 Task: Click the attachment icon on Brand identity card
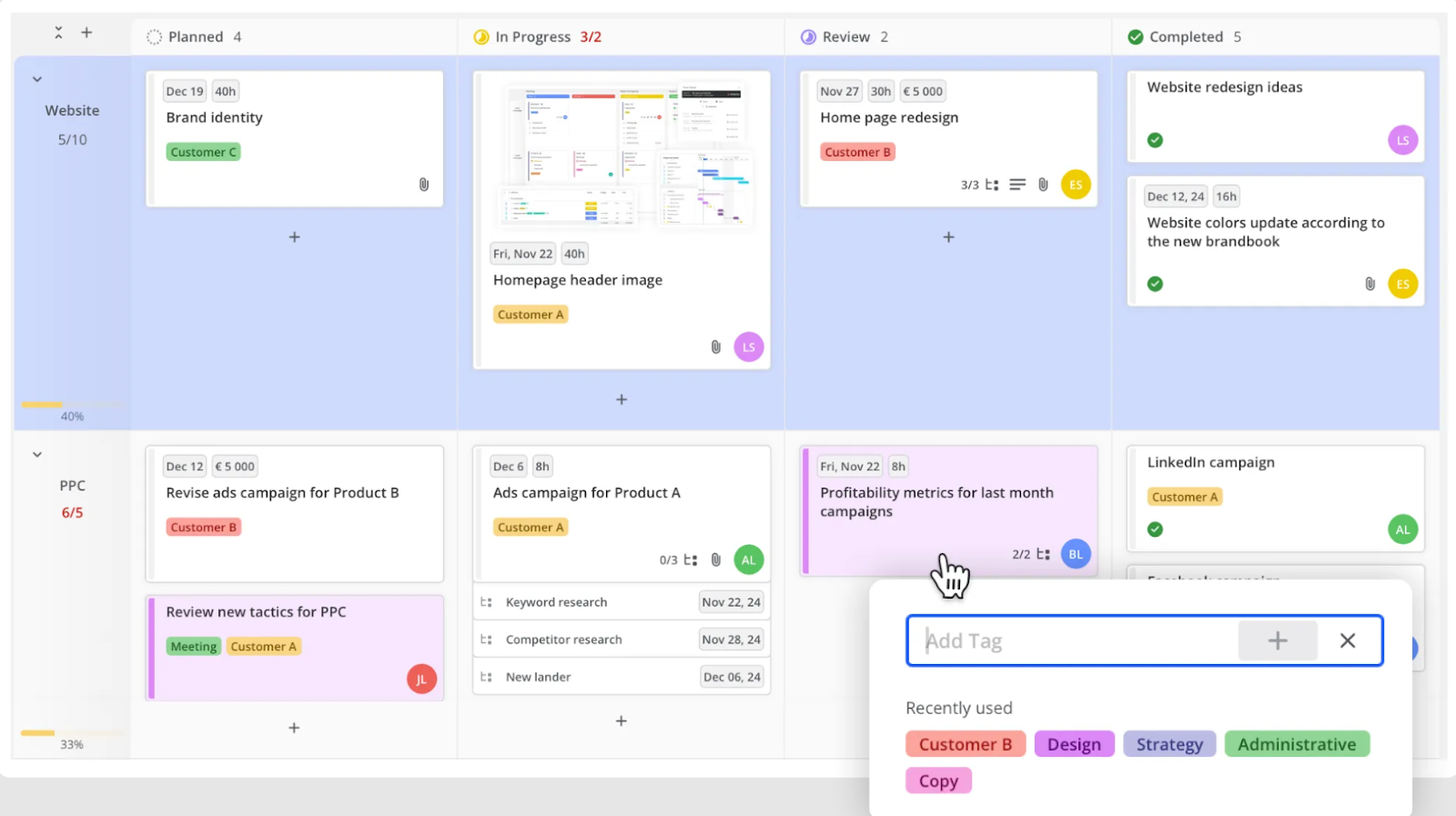[423, 185]
